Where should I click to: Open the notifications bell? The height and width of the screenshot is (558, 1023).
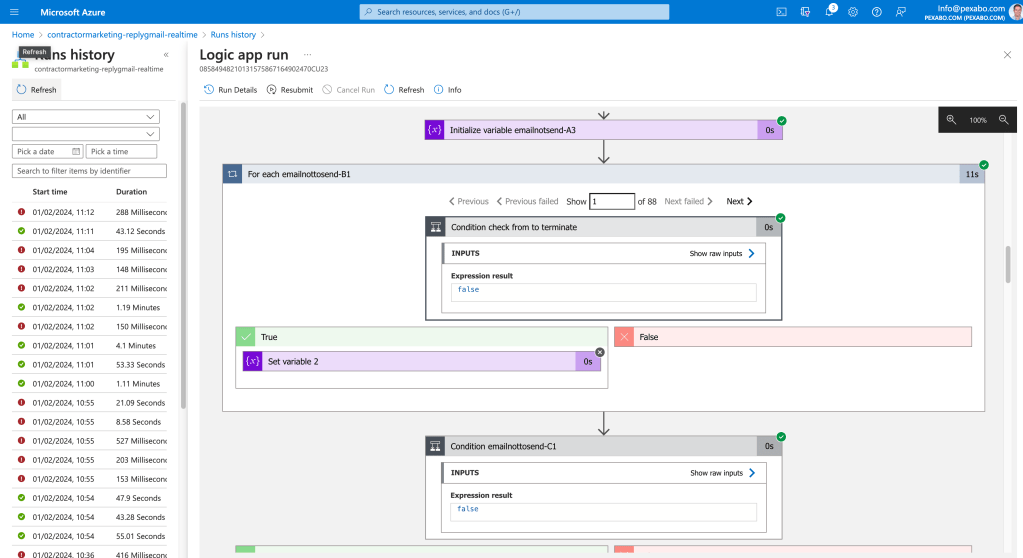[829, 12]
